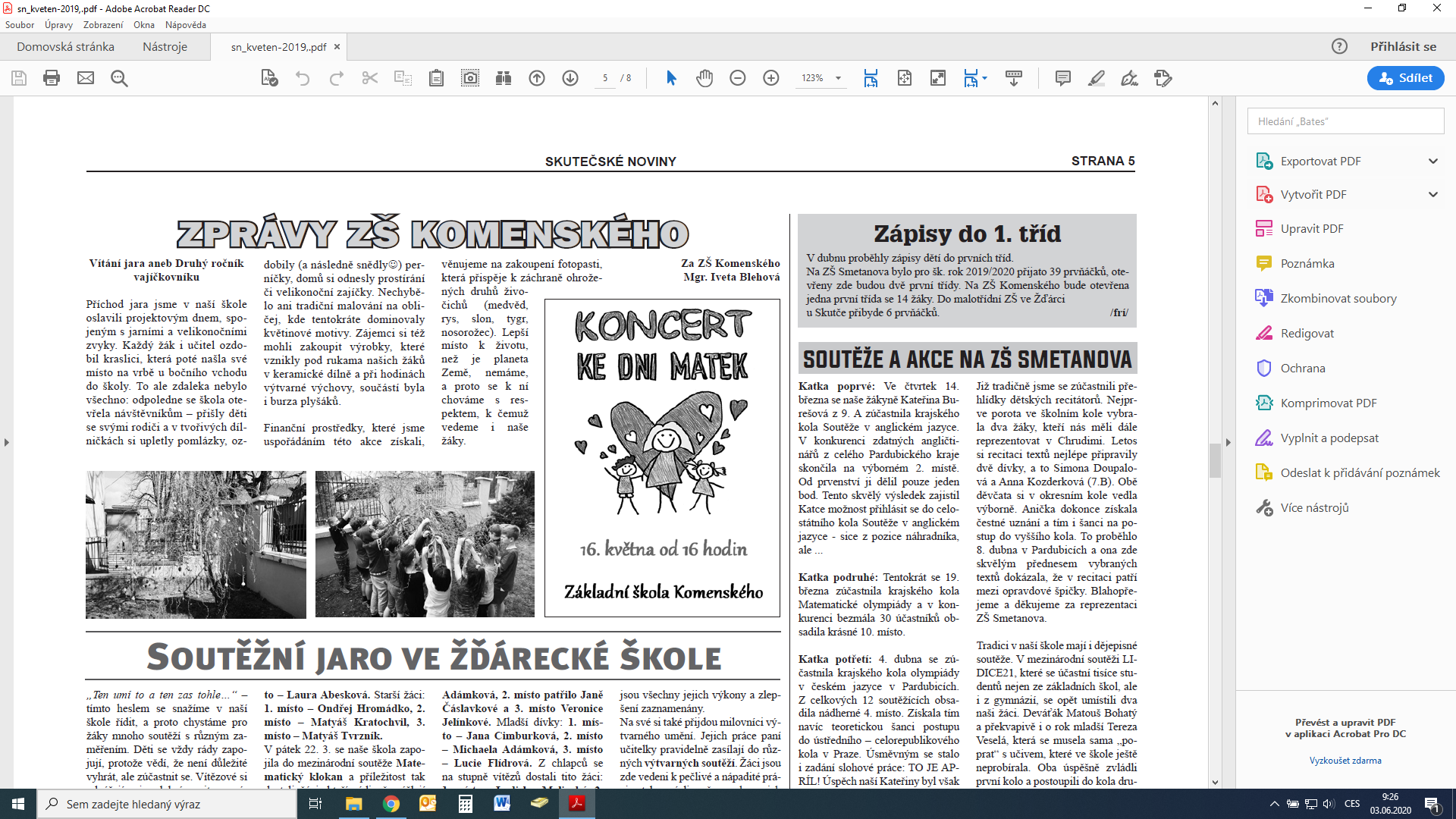1456x819 pixels.
Task: Expand the left navigation pane arrow
Action: [6, 442]
